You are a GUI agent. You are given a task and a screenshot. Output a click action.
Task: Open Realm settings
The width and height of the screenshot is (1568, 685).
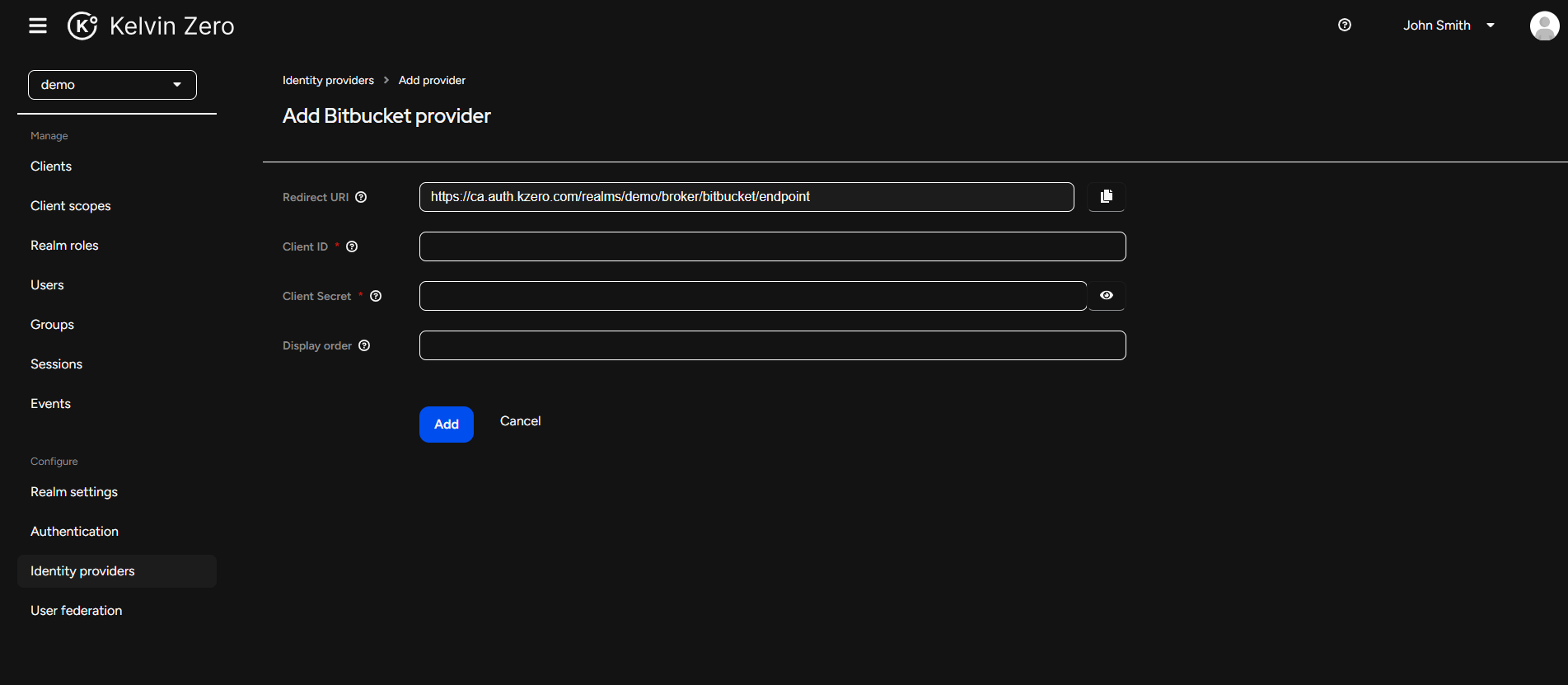(74, 492)
